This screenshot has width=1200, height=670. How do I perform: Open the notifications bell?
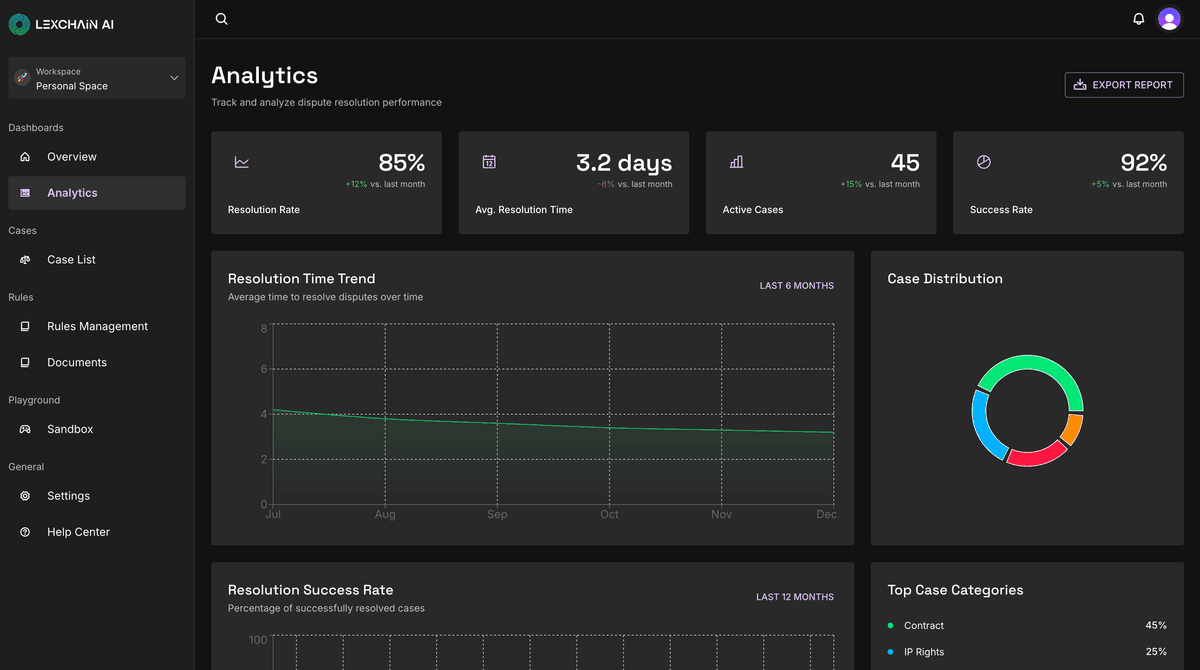1138,19
